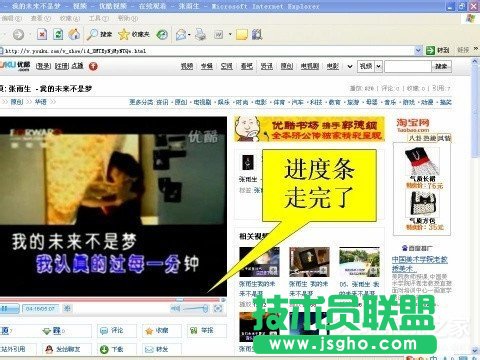
Task: Click the Mail envelope toolbar icon
Action: coord(181,34)
